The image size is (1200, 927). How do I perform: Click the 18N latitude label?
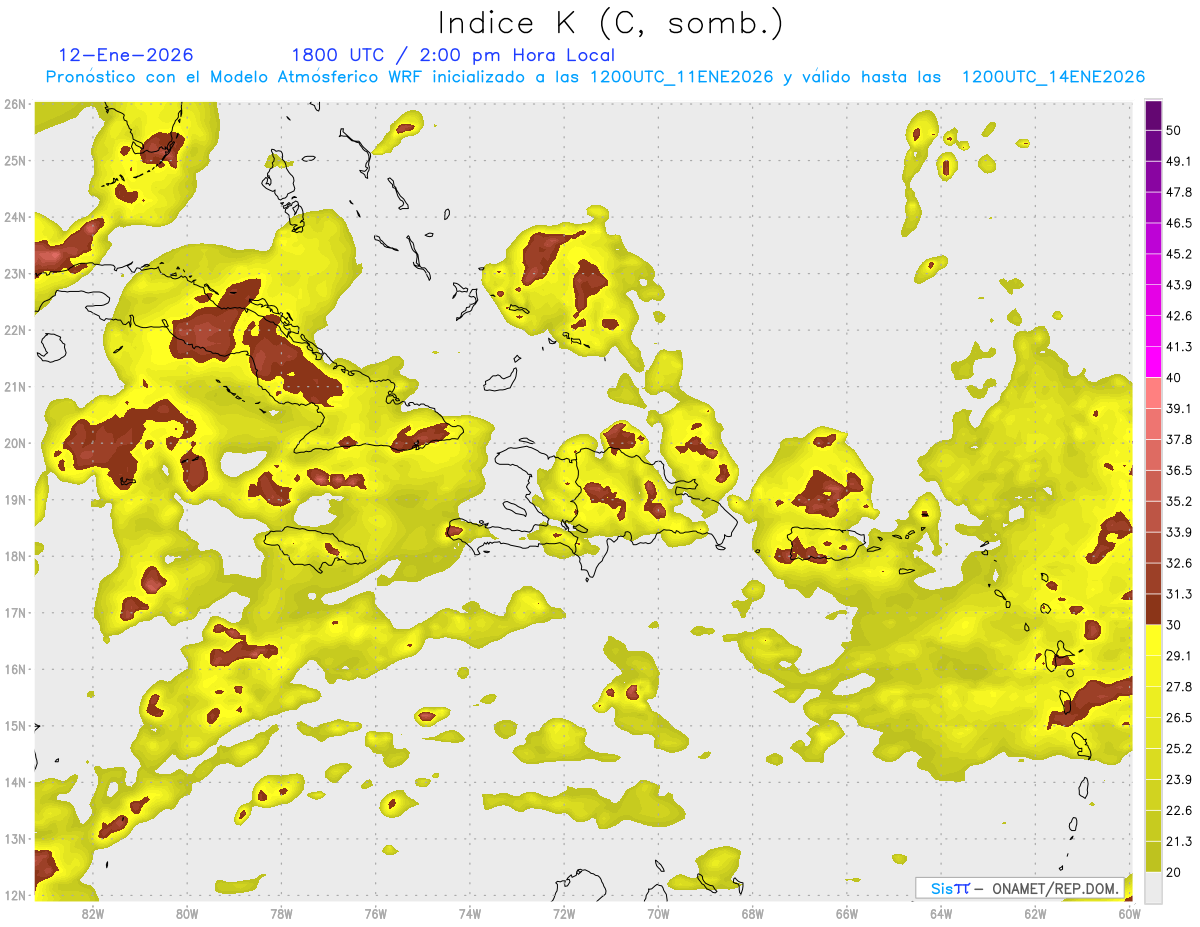[x=14, y=556]
